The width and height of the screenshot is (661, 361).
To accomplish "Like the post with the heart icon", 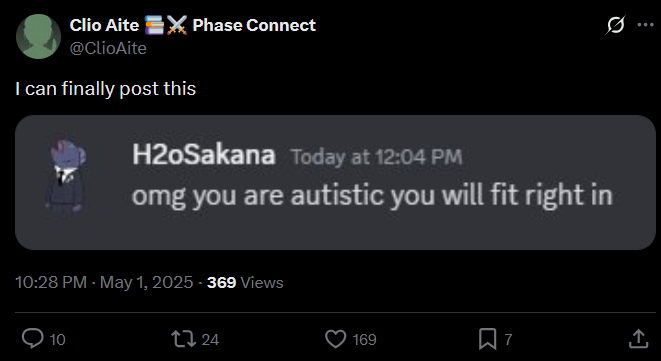I will (336, 339).
